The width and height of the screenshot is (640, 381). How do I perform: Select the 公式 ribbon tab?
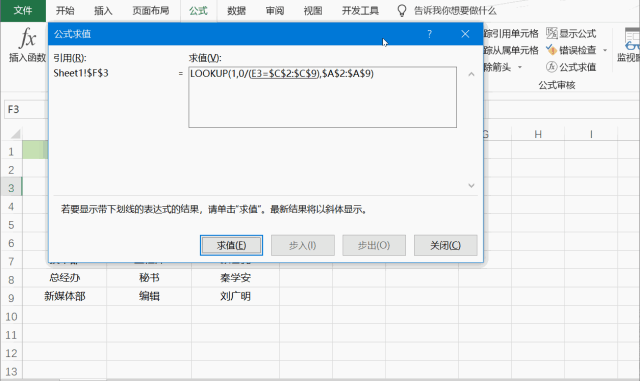click(x=198, y=10)
